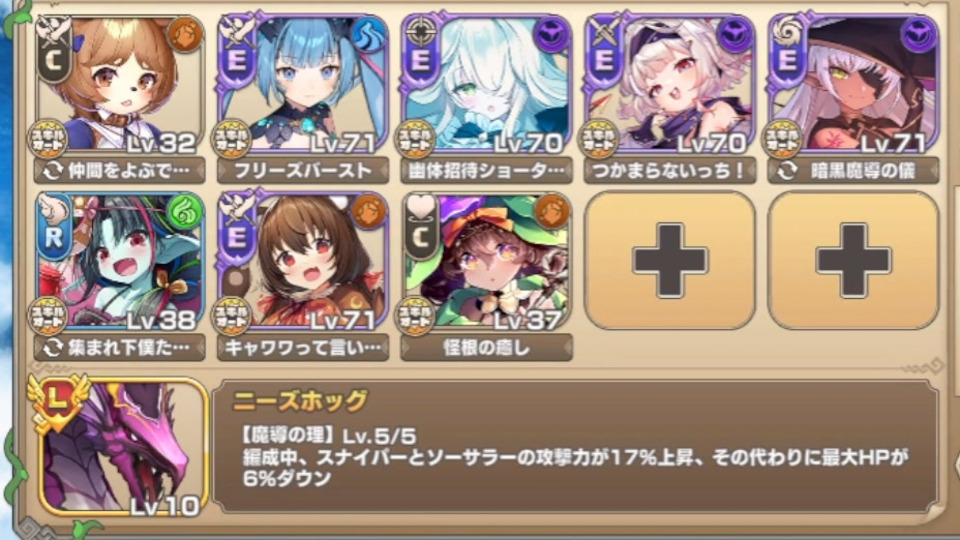Select the dark-skinned witch Lv 71 card
The height and width of the screenshot is (540, 960).
pyautogui.click(x=853, y=84)
